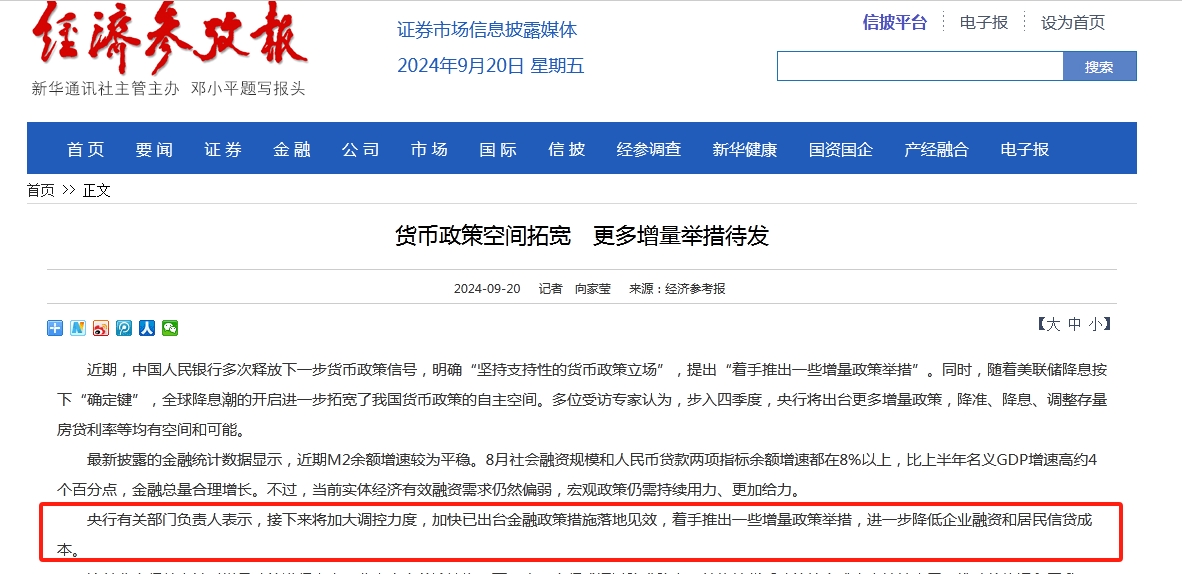1182x574 pixels.
Task: Open the 信披平台 top link
Action: point(895,23)
